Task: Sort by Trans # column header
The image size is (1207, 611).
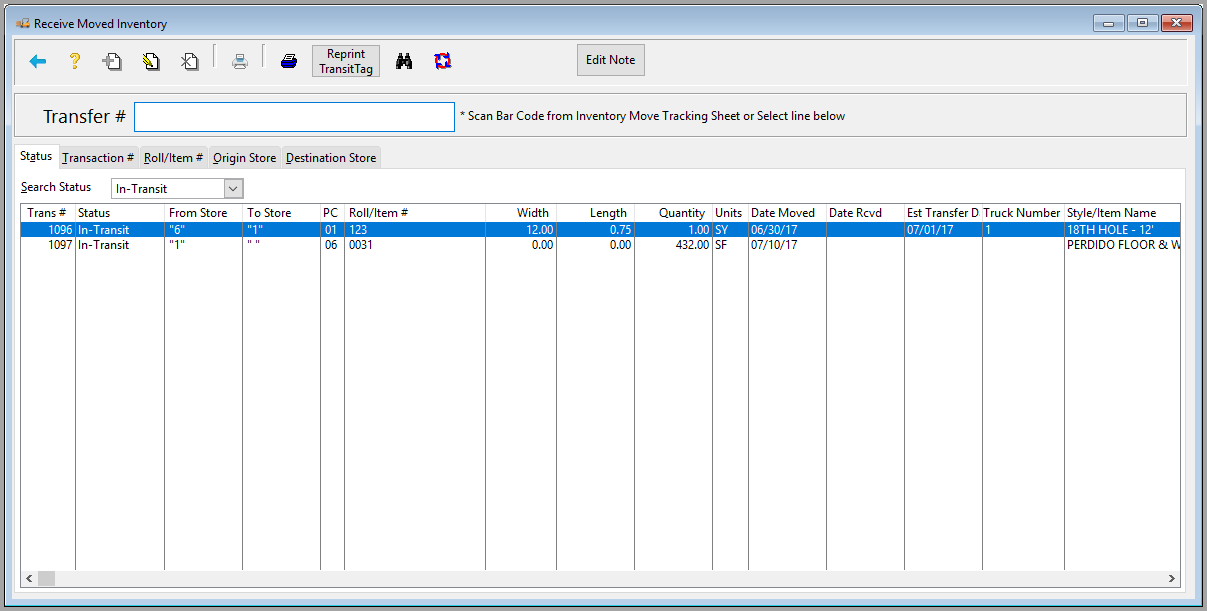Action: (48, 213)
